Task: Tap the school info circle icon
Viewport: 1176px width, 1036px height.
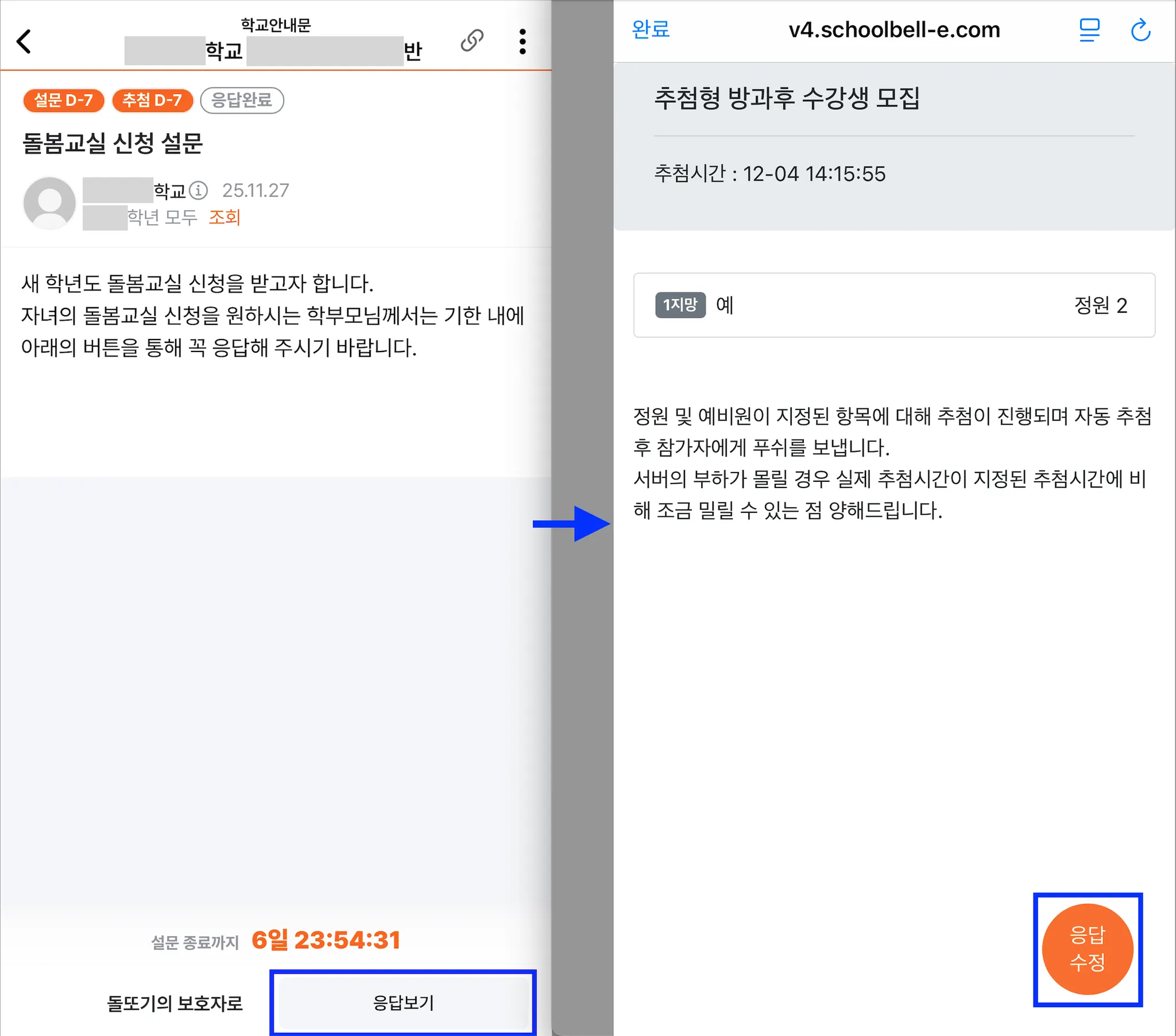Action: (x=199, y=190)
